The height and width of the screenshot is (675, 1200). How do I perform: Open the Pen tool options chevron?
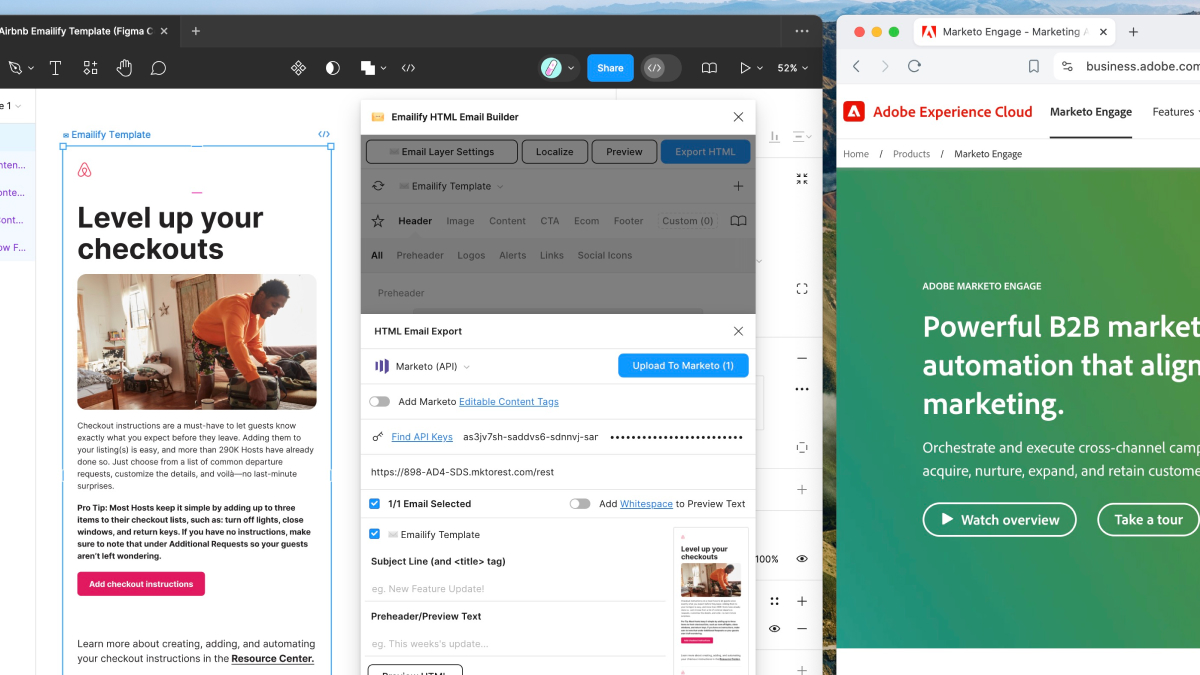pos(31,68)
